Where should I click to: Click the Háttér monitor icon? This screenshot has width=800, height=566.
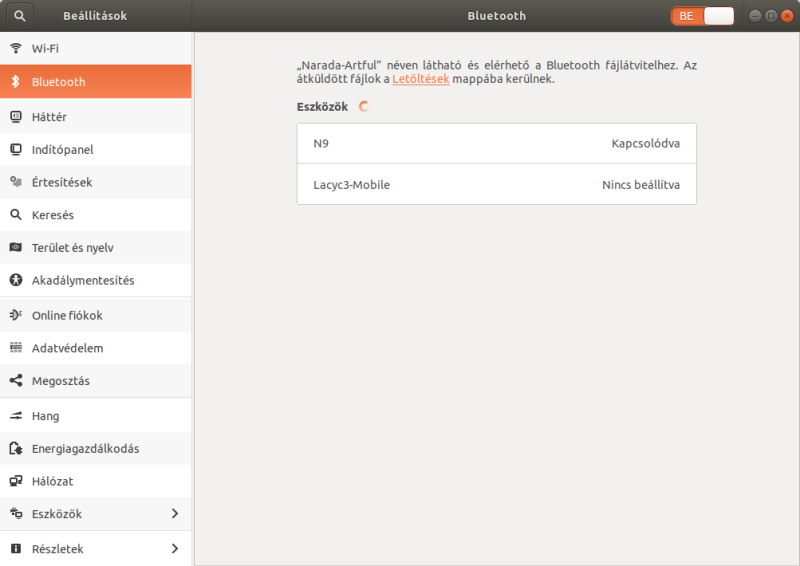point(16,117)
